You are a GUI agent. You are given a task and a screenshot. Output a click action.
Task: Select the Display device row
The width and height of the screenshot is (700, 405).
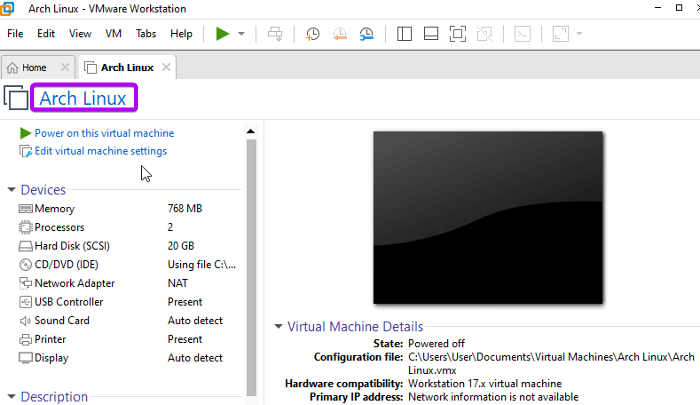pyautogui.click(x=129, y=358)
